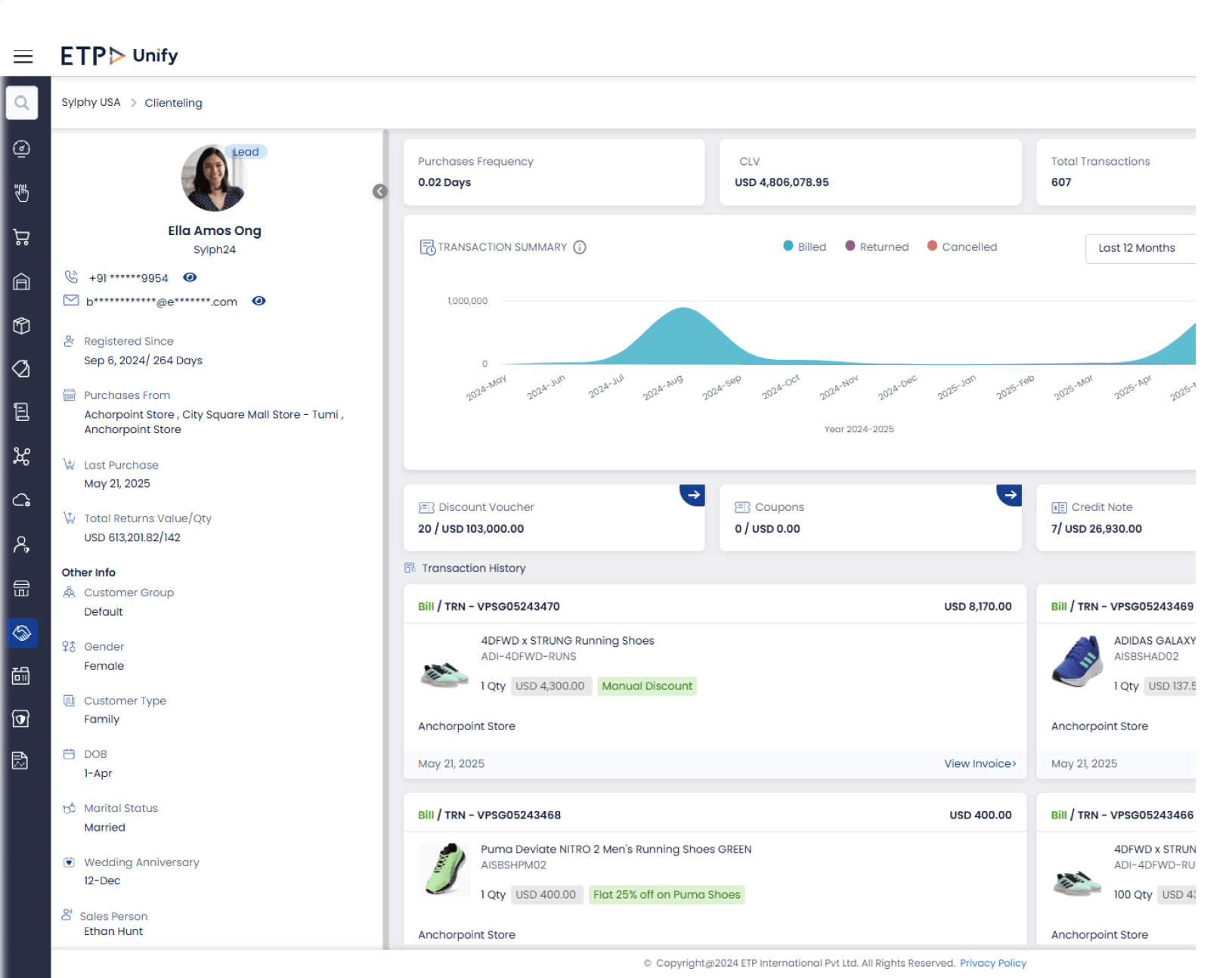Open the shopping cart sidebar icon
Image resolution: width=1232 pixels, height=978 pixels.
click(22, 237)
